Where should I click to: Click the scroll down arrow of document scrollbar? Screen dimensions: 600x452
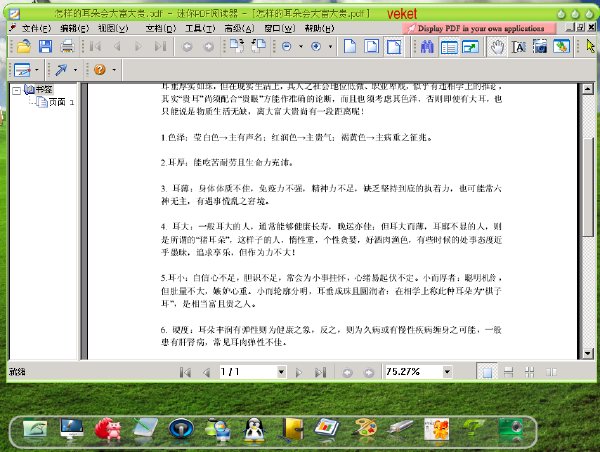tap(588, 354)
